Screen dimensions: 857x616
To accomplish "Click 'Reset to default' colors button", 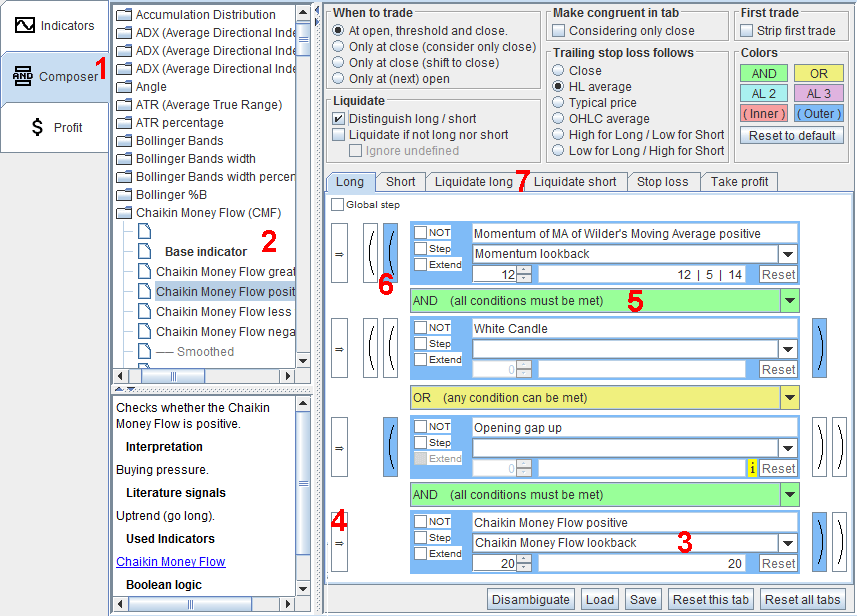I will (791, 136).
